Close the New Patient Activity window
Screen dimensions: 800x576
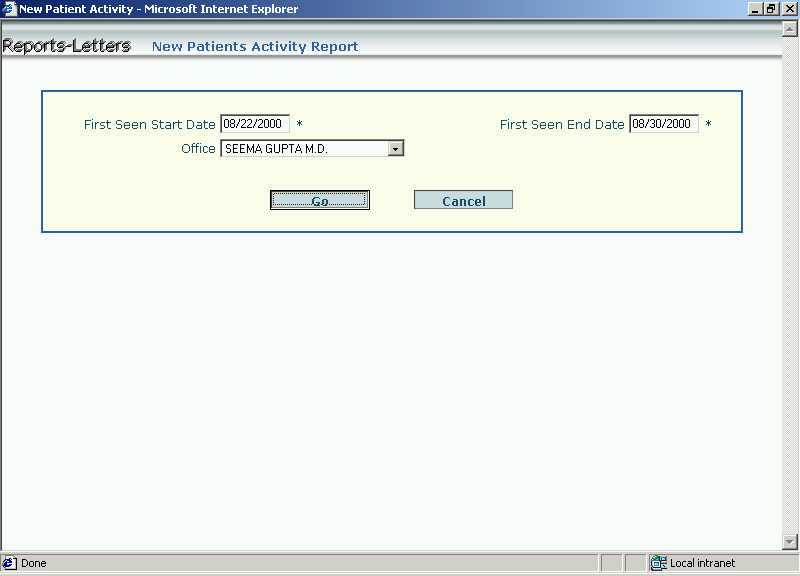789,9
